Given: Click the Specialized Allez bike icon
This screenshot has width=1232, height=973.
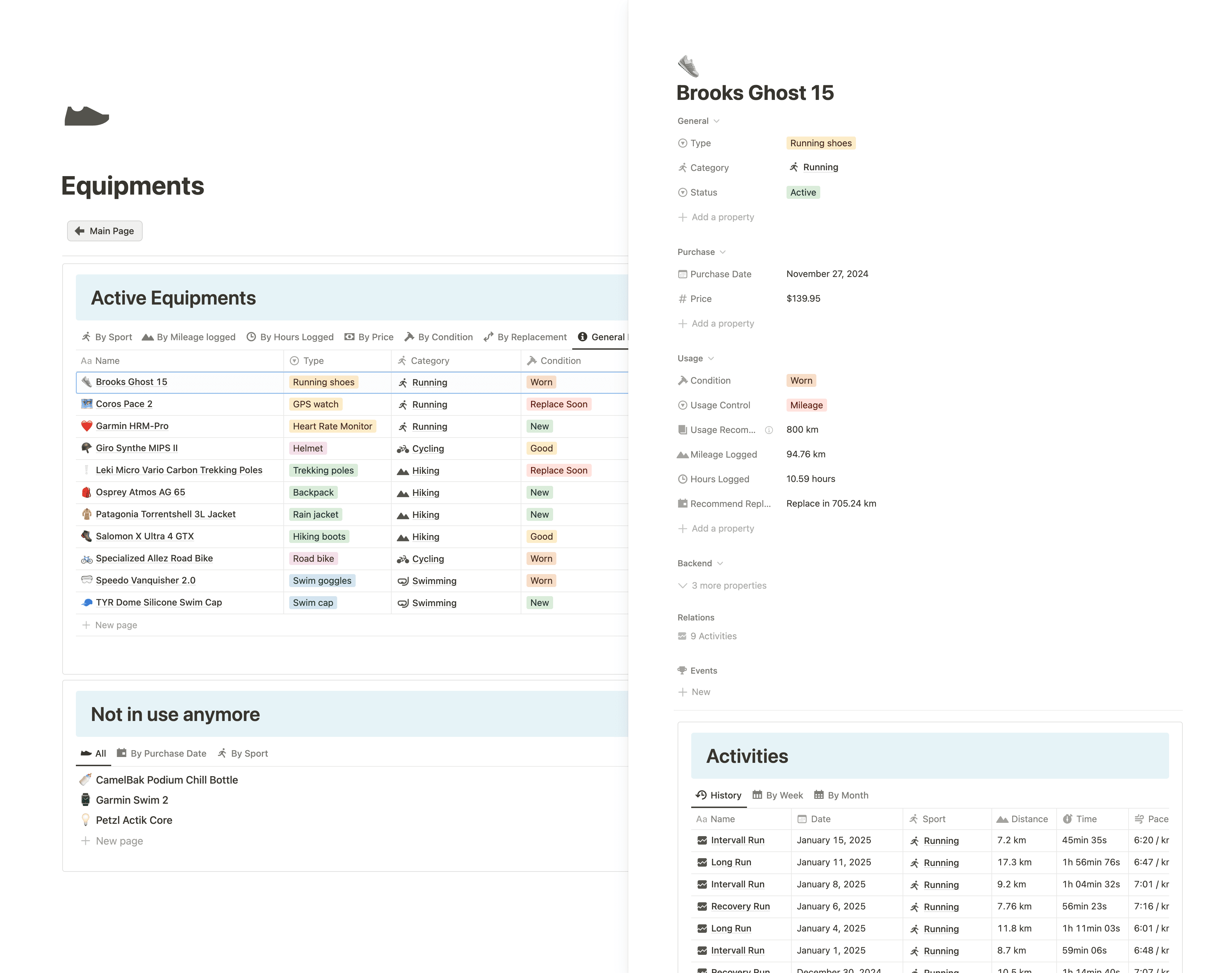Looking at the screenshot, I should [x=87, y=559].
